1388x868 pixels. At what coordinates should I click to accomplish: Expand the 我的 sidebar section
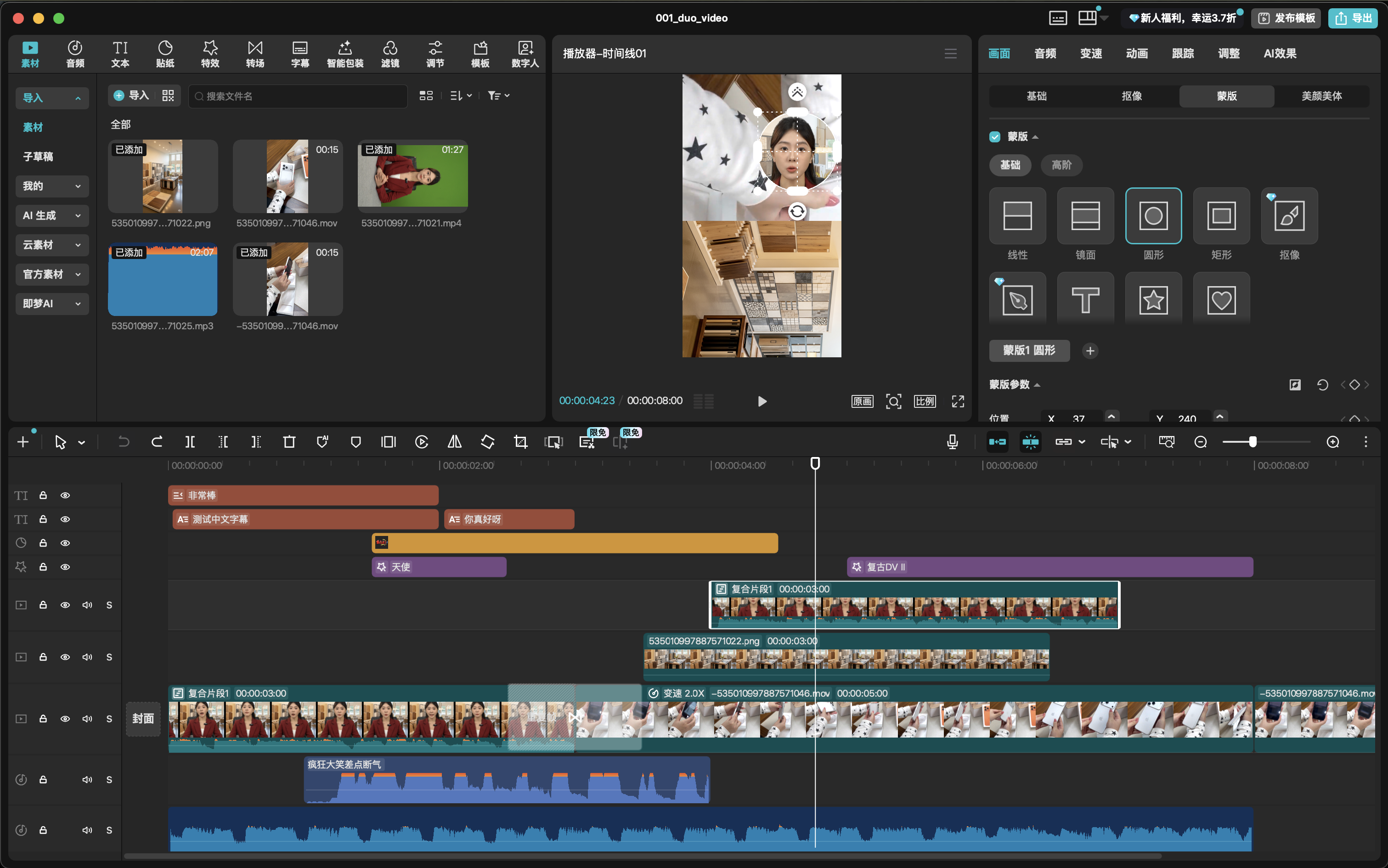point(51,186)
